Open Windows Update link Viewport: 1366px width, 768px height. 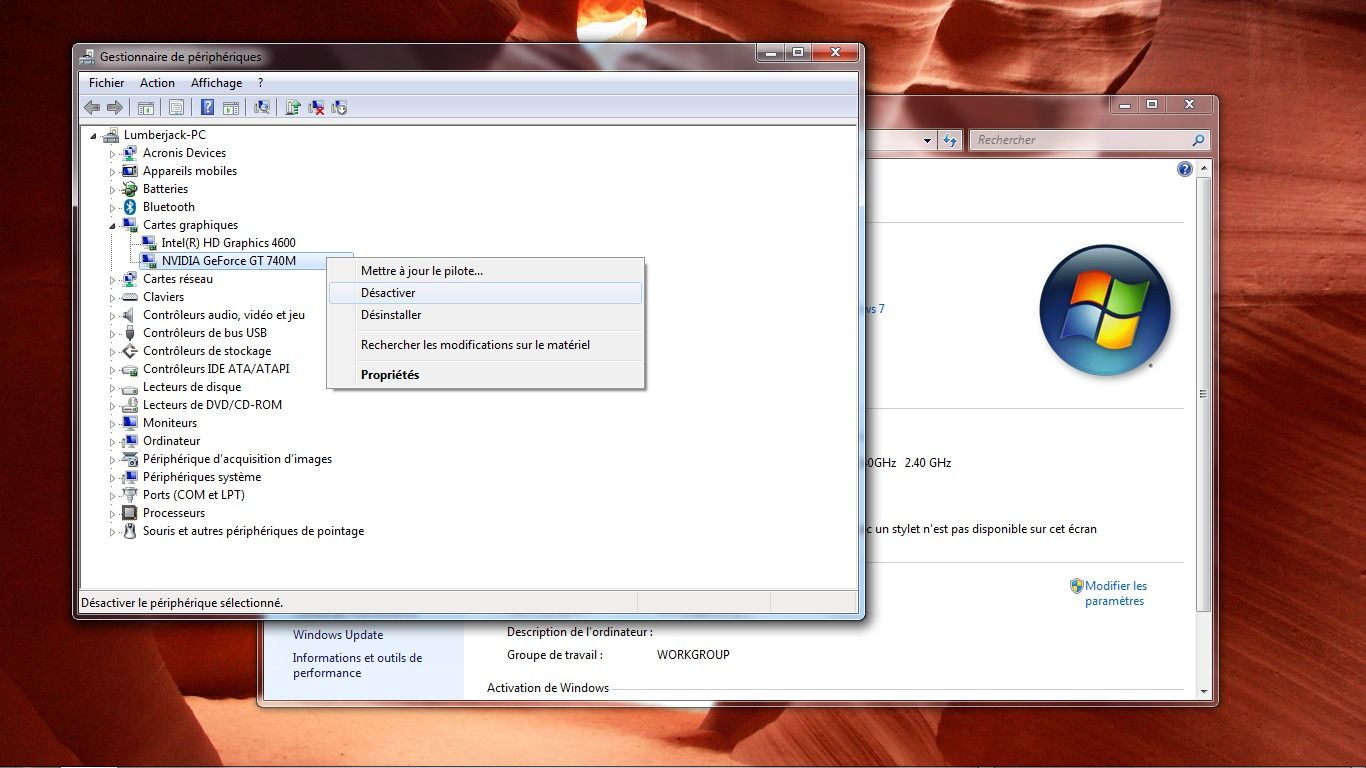(338, 635)
